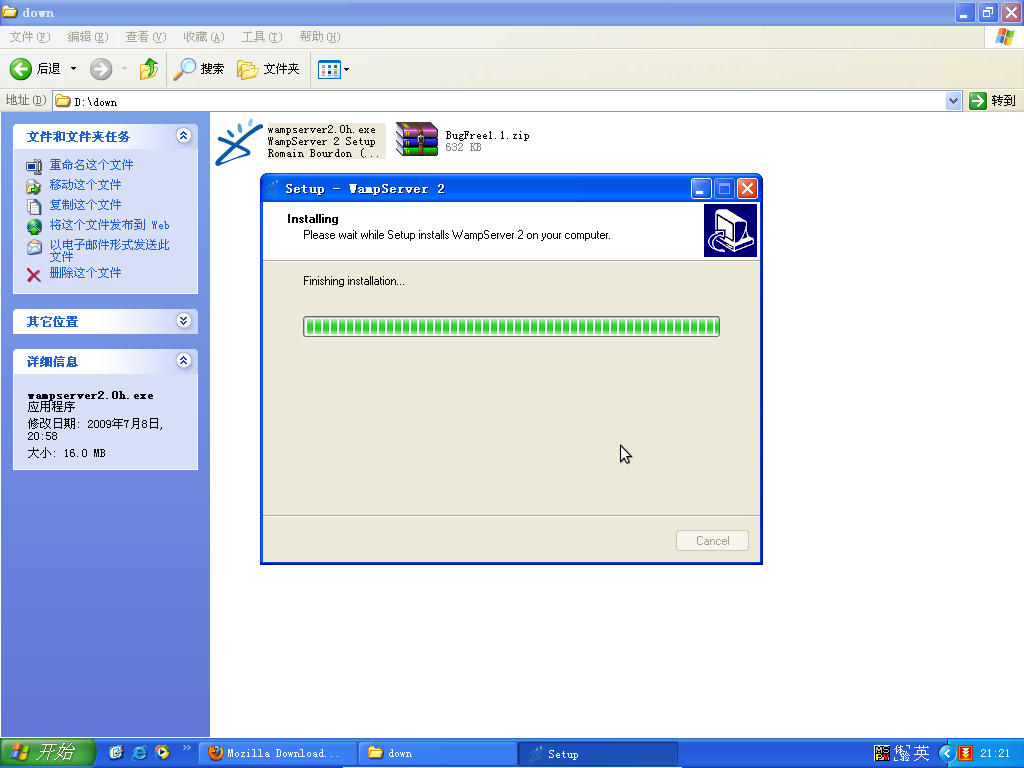This screenshot has height=768, width=1024.
Task: Click the address bar showing D:\down
Action: point(500,101)
